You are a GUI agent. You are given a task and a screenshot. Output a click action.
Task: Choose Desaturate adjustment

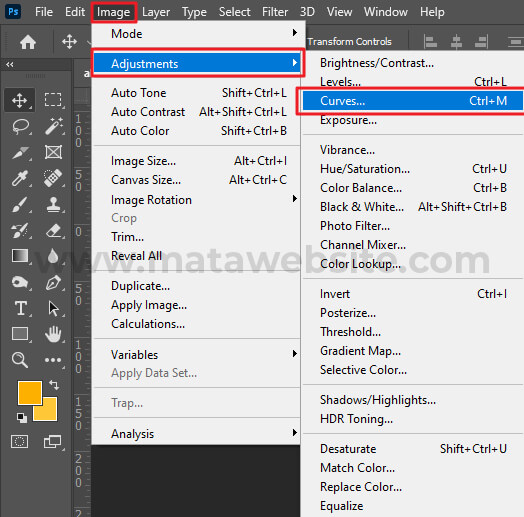click(413, 448)
